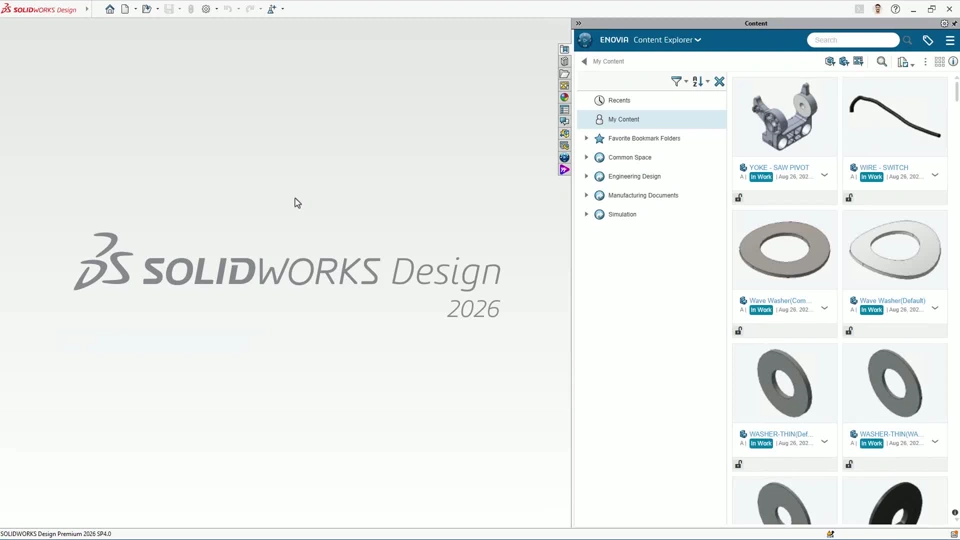Open the Appearances color ball task pane tab
This screenshot has height=540, width=960.
(564, 97)
